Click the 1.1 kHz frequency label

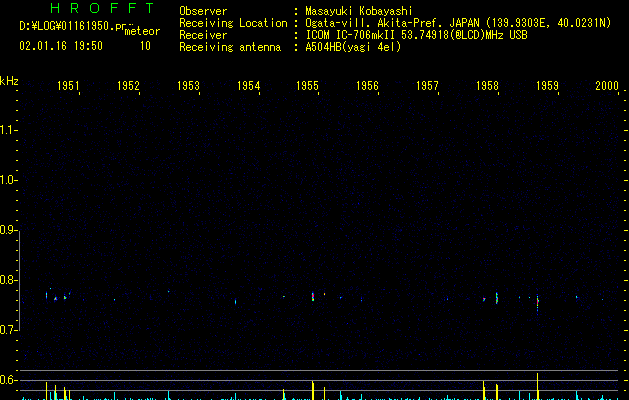7,130
